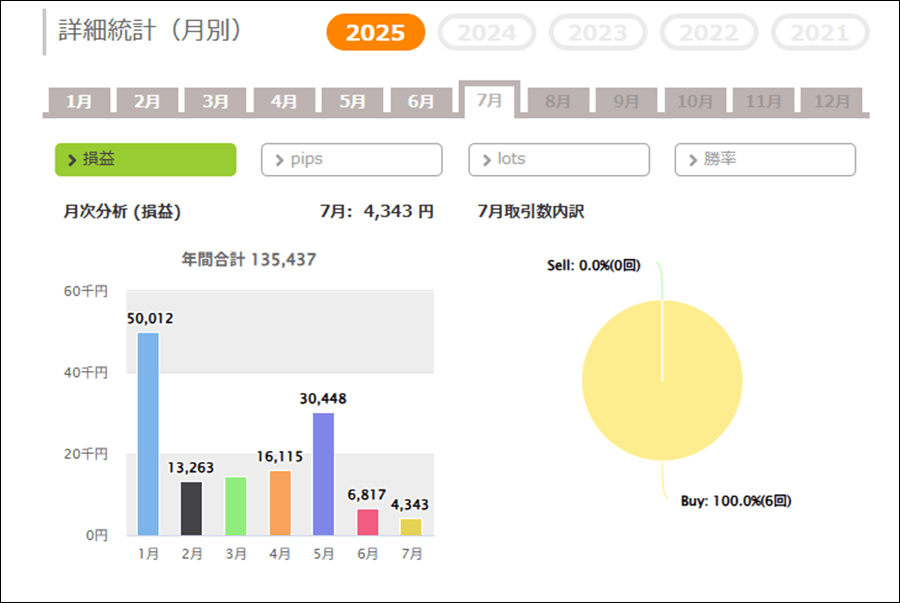Switch to the pips view
900x603 pixels.
(352, 159)
